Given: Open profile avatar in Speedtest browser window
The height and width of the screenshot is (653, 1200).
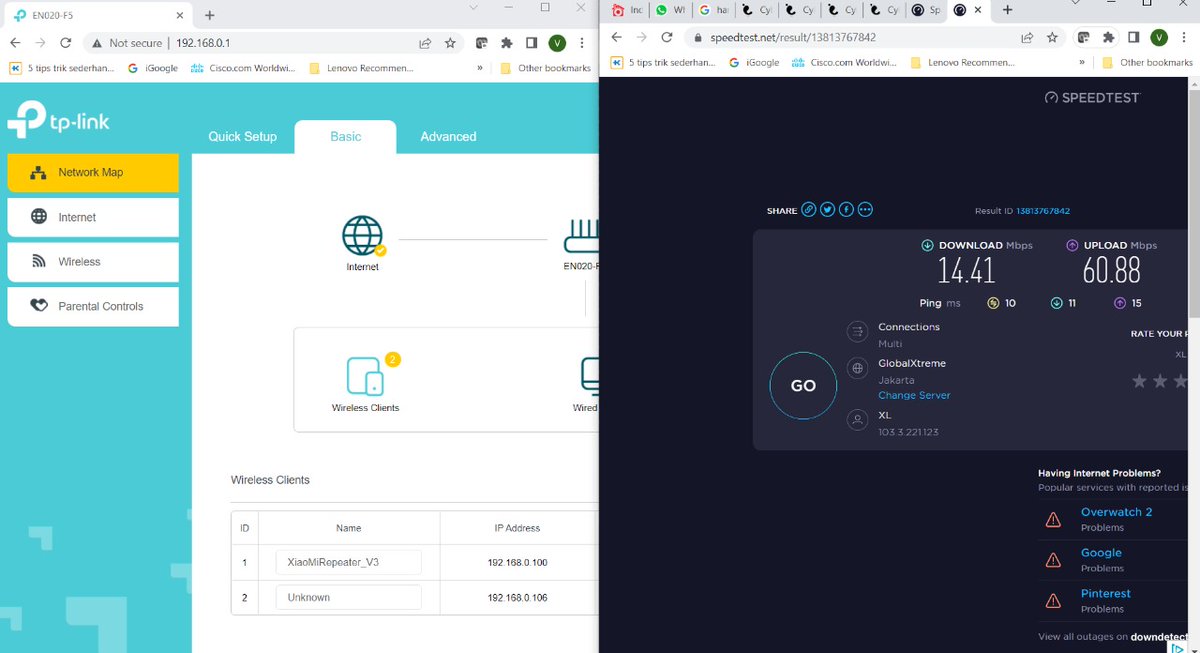Looking at the screenshot, I should [x=1159, y=38].
